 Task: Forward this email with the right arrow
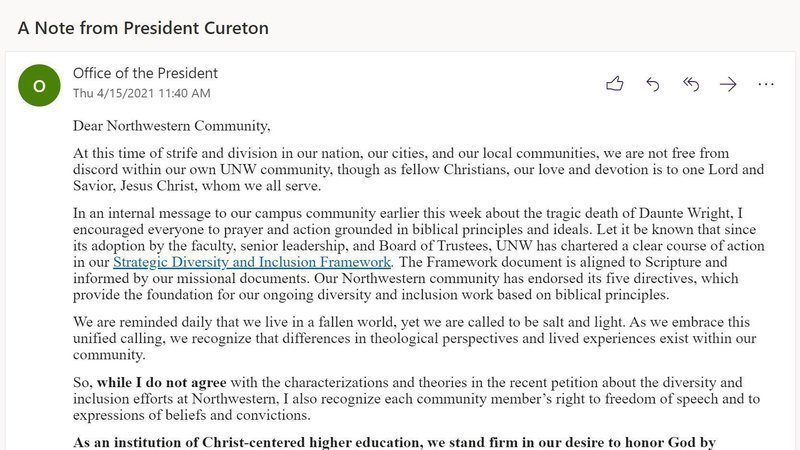(x=728, y=84)
